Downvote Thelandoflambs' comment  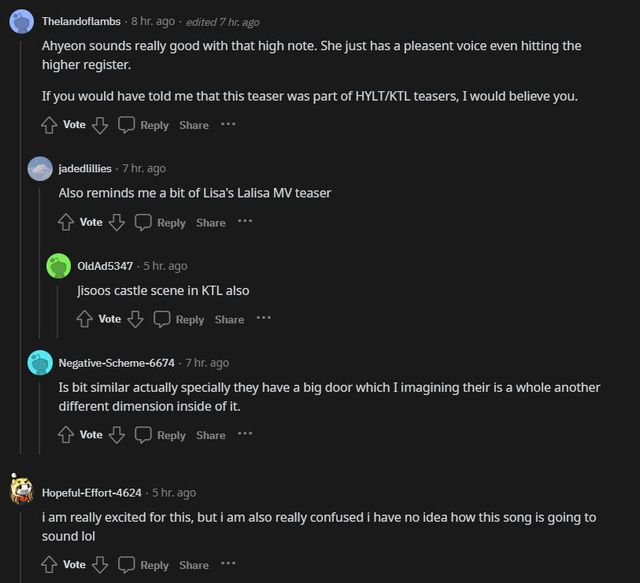(99, 125)
